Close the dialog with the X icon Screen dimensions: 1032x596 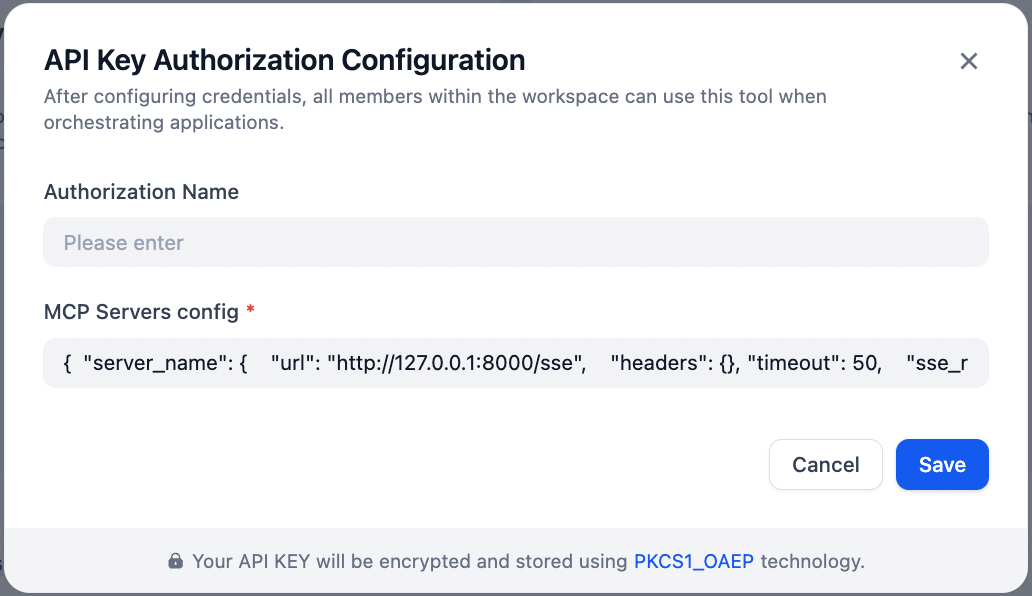[x=968, y=61]
